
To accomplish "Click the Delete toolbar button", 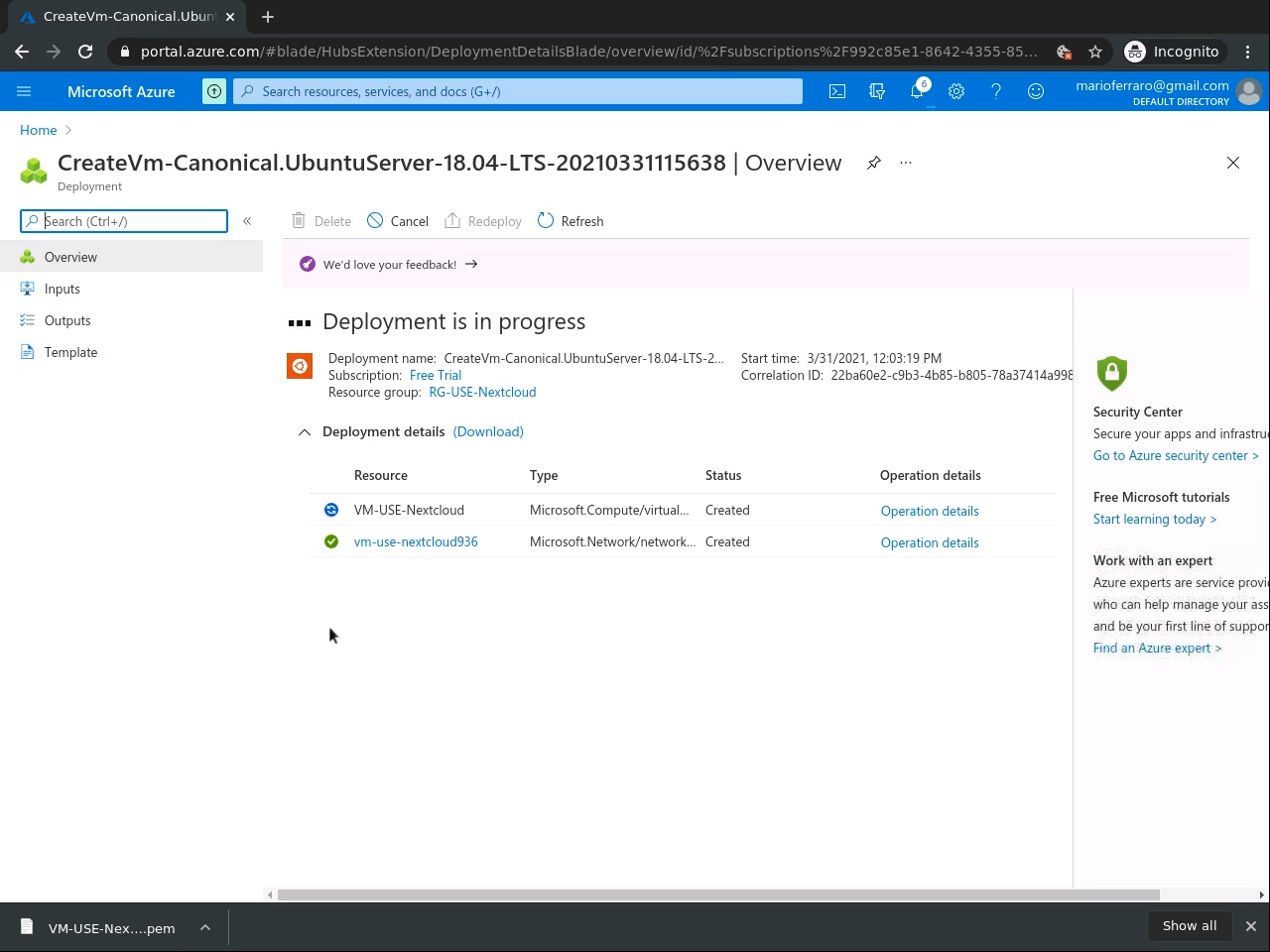I will pos(321,221).
